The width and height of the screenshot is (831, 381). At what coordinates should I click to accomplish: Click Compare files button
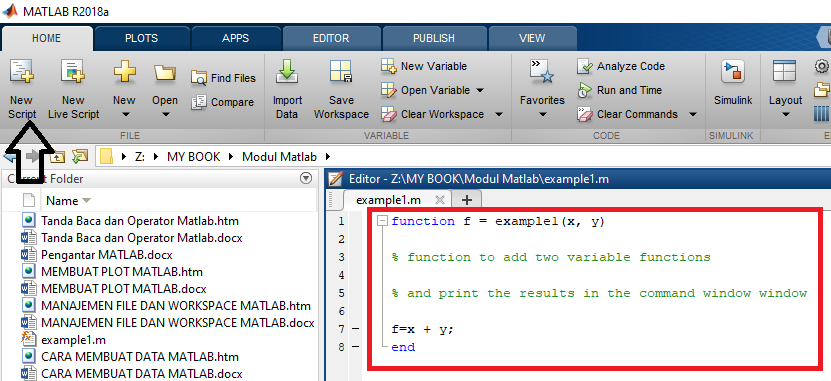223,102
